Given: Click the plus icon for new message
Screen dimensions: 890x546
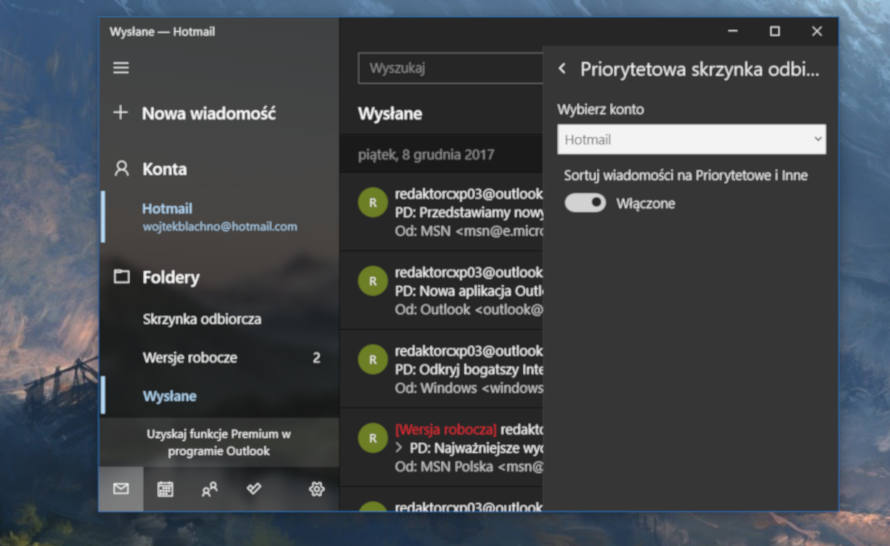Looking at the screenshot, I should click(120, 112).
